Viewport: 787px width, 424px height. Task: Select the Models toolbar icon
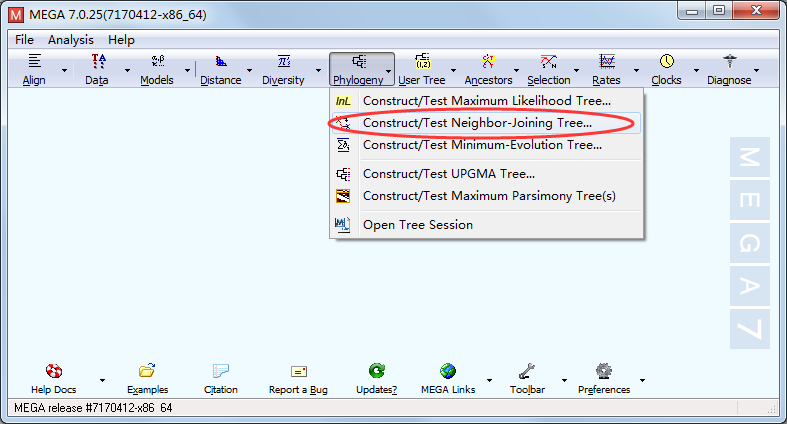[158, 61]
